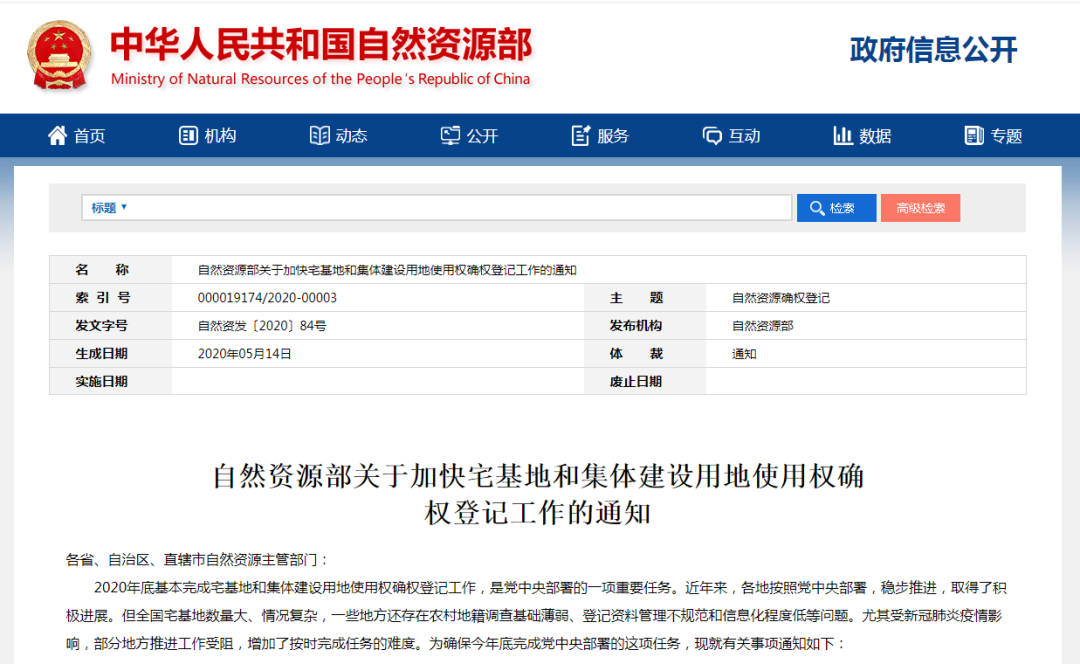
Task: Click the magnifier icon in 检索 button
Action: (x=817, y=208)
